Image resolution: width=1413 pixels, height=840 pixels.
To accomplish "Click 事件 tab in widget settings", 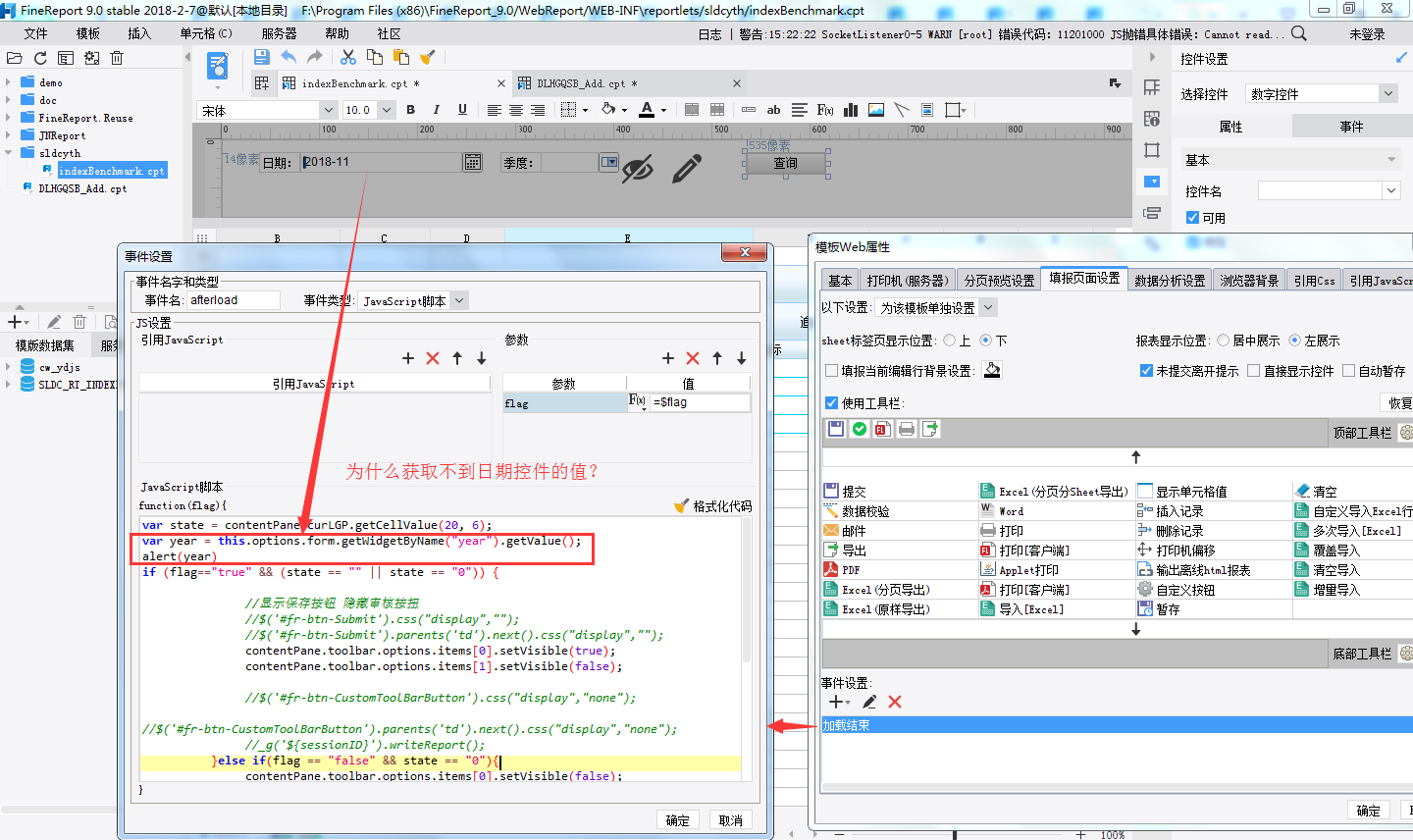I will pos(1352,127).
